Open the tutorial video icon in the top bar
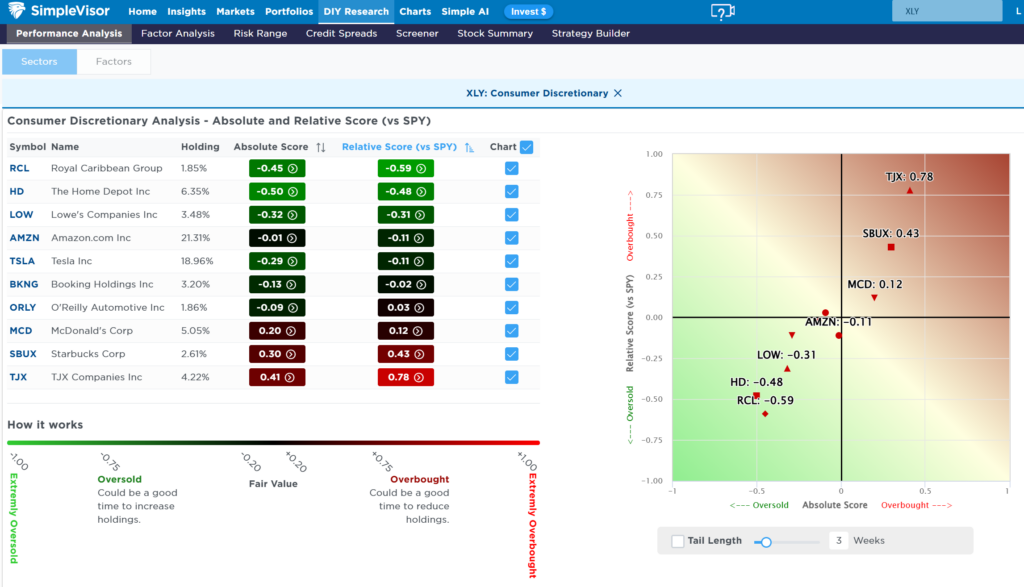The image size is (1024, 587). 722,11
